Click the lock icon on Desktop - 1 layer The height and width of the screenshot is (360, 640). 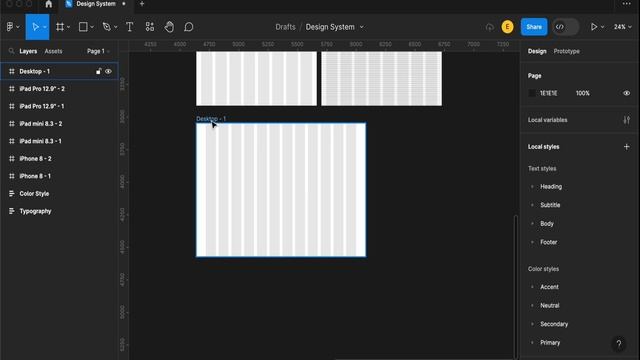(x=98, y=71)
